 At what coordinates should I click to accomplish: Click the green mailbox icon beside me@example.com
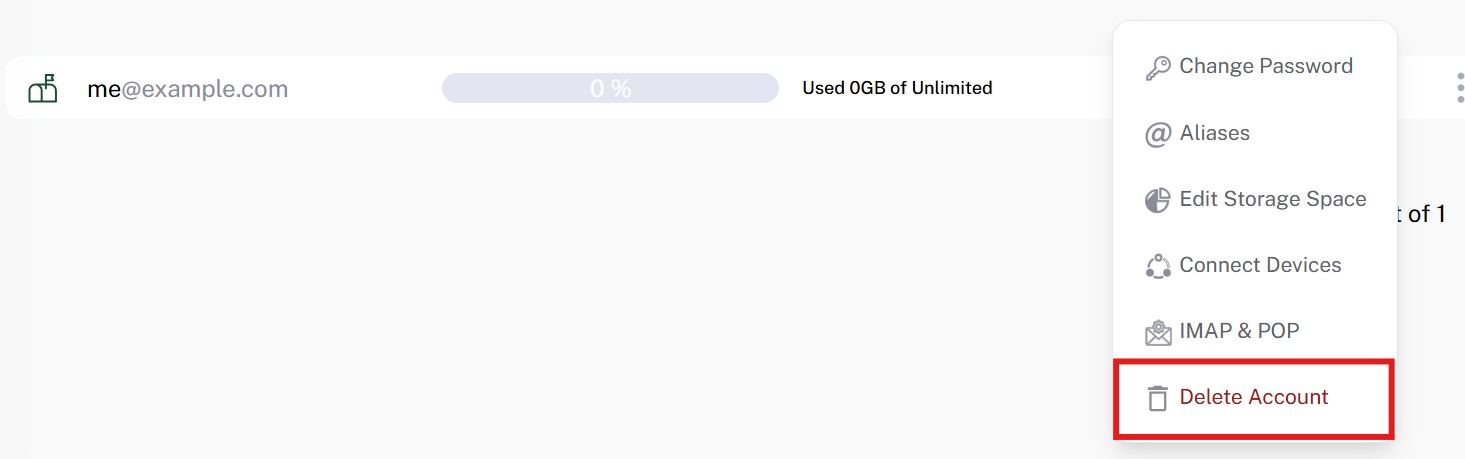[43, 89]
